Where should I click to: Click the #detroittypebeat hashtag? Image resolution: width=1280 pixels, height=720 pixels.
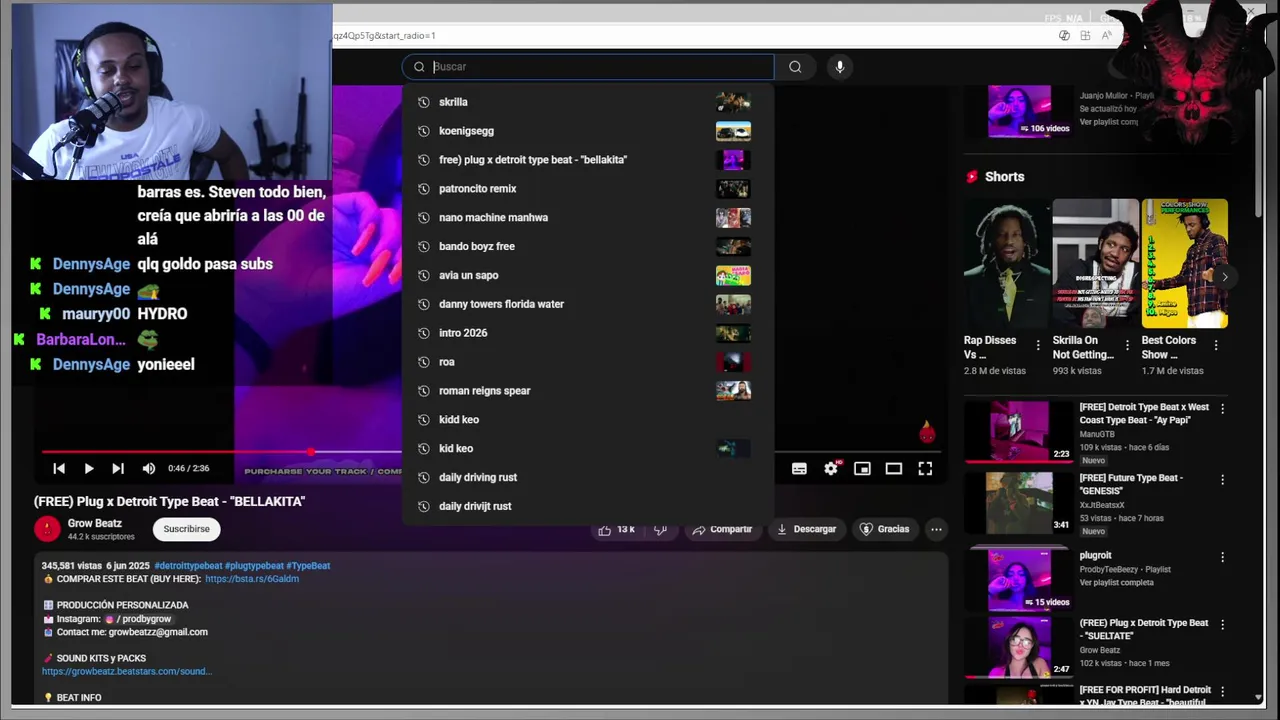(x=188, y=566)
